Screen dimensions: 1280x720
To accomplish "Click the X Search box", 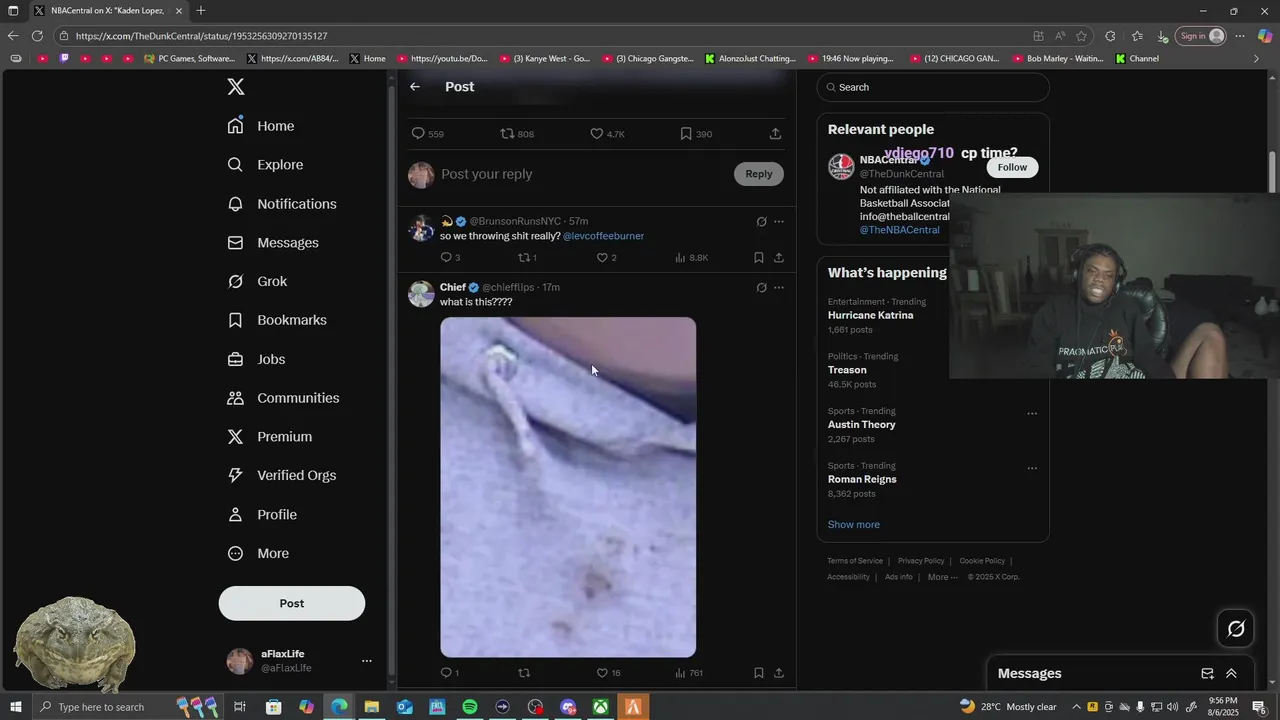I will pyautogui.click(x=933, y=87).
